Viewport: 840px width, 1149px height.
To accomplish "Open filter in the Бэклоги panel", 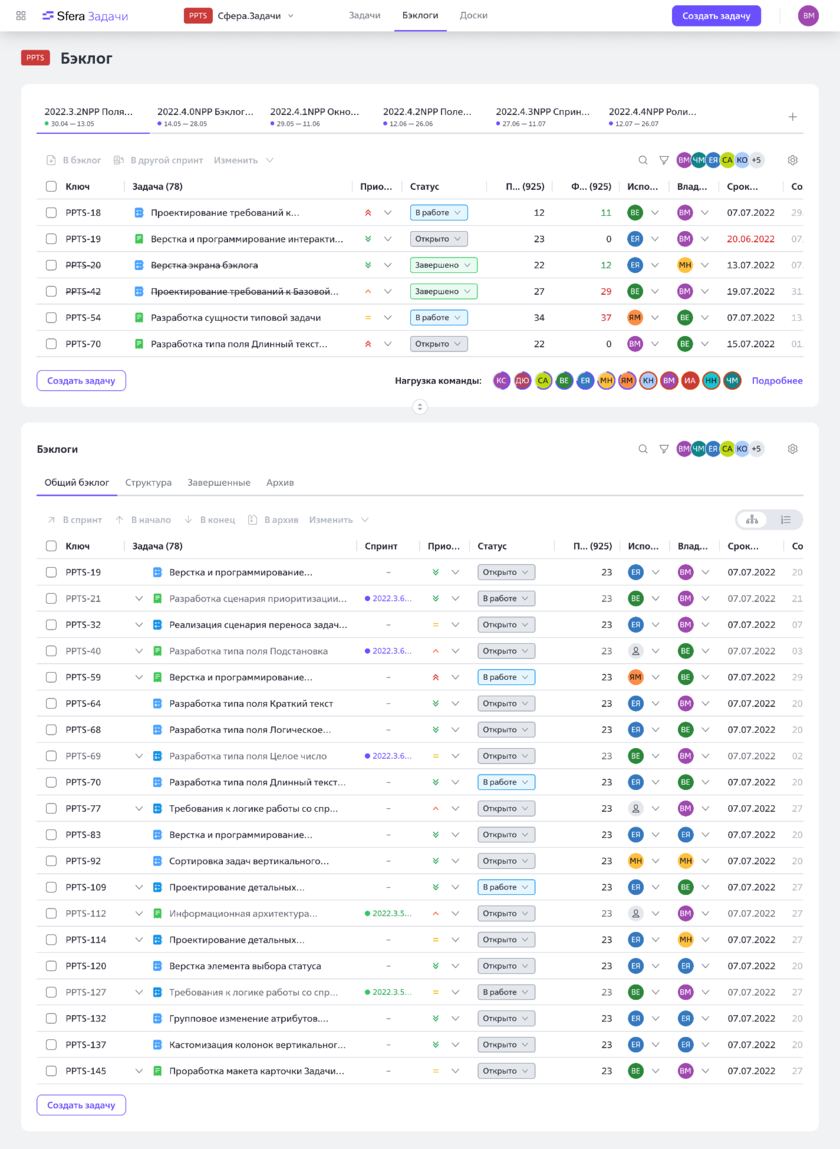I will (663, 449).
